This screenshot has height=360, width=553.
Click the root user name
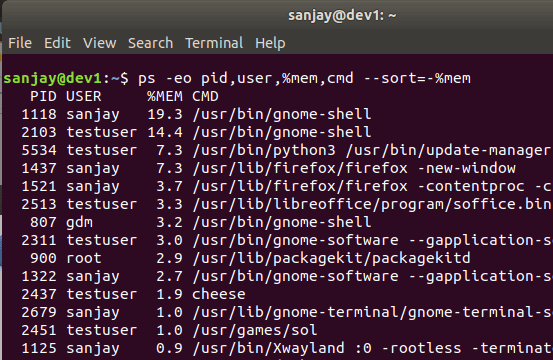(x=84, y=258)
